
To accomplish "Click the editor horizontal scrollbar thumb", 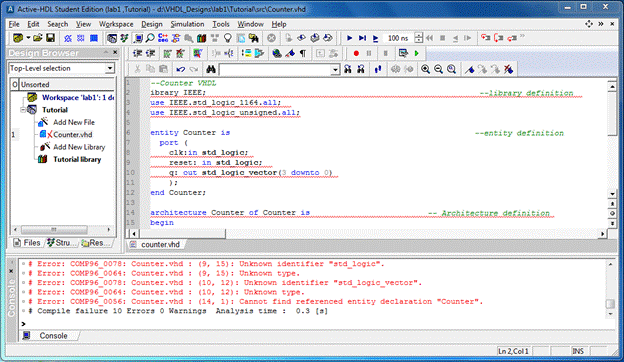I will pyautogui.click(x=181, y=234).
